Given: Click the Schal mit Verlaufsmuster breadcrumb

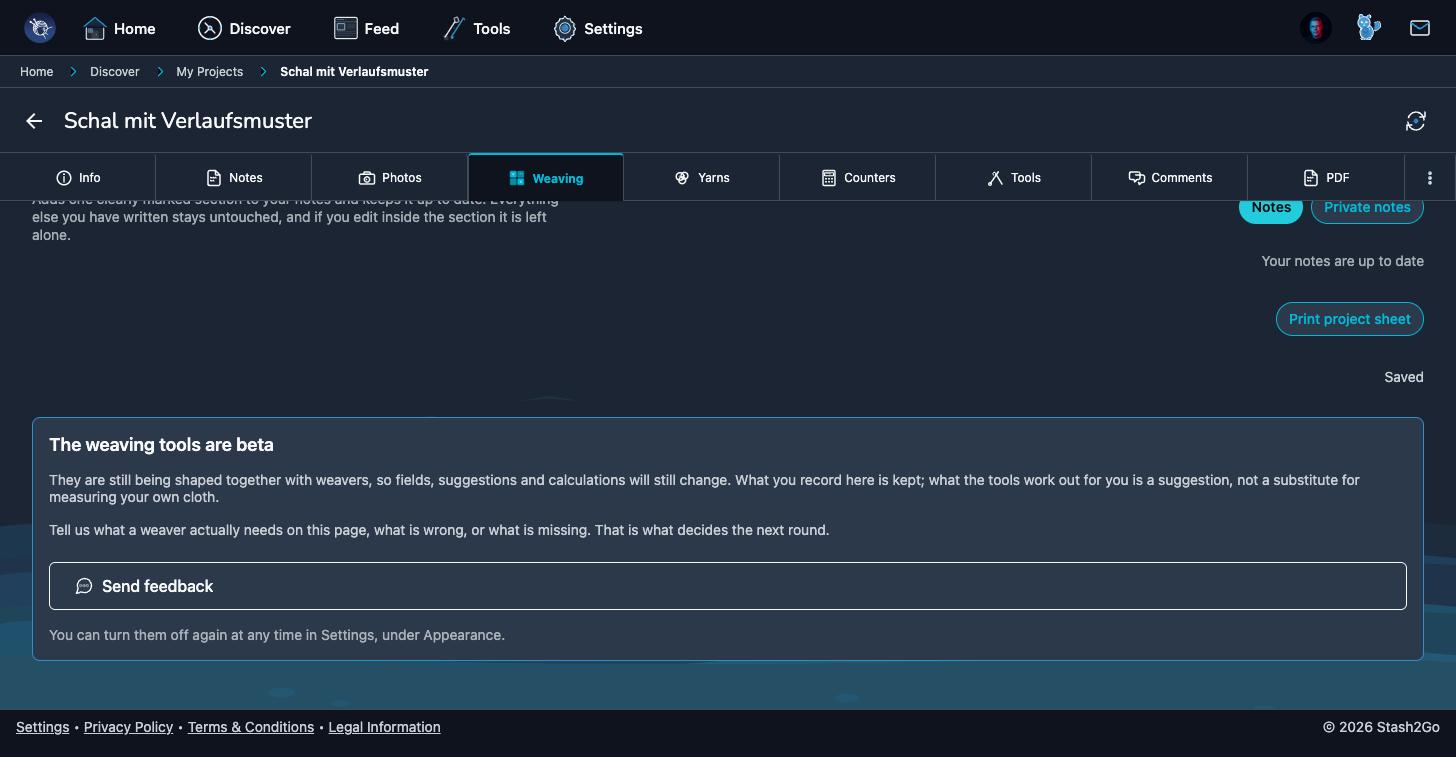Looking at the screenshot, I should pos(354,72).
